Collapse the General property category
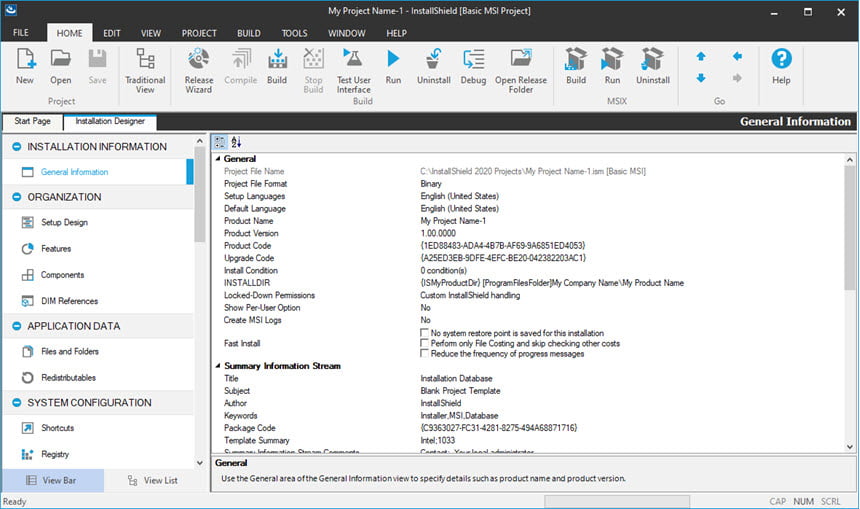The image size is (860, 509). coord(218,159)
